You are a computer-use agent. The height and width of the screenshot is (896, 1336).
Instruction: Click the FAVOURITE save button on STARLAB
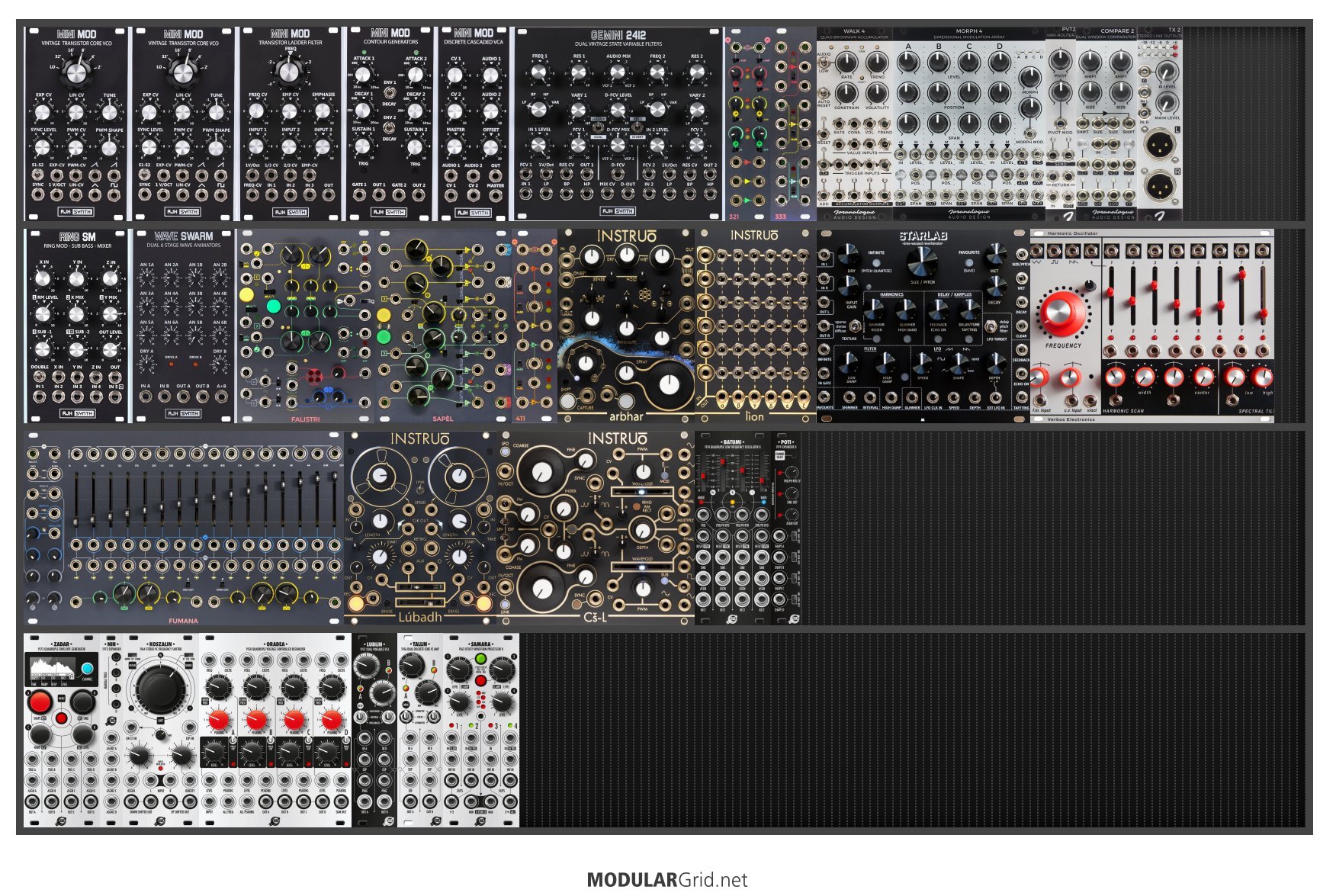(969, 262)
